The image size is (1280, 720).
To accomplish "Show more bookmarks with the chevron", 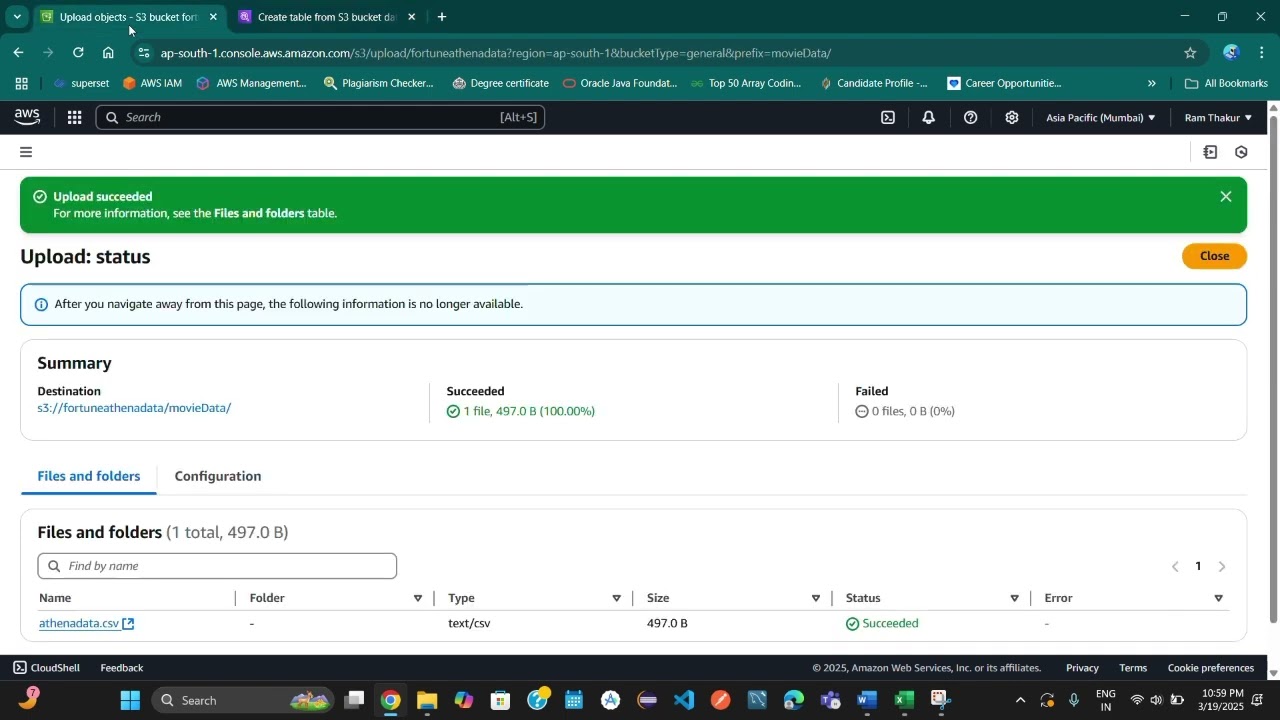I will click(x=1151, y=83).
